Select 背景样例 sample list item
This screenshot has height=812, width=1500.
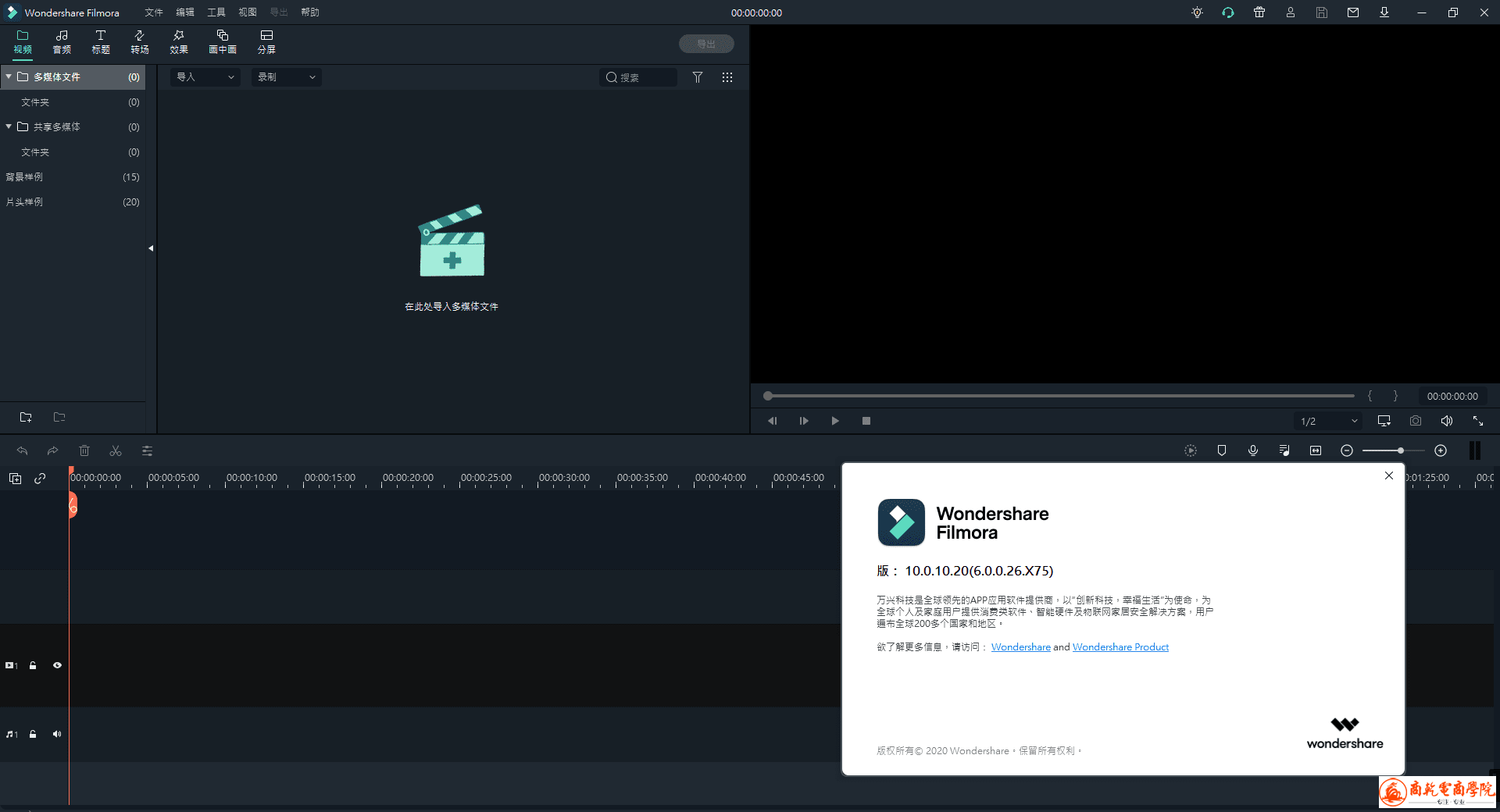coord(73,177)
